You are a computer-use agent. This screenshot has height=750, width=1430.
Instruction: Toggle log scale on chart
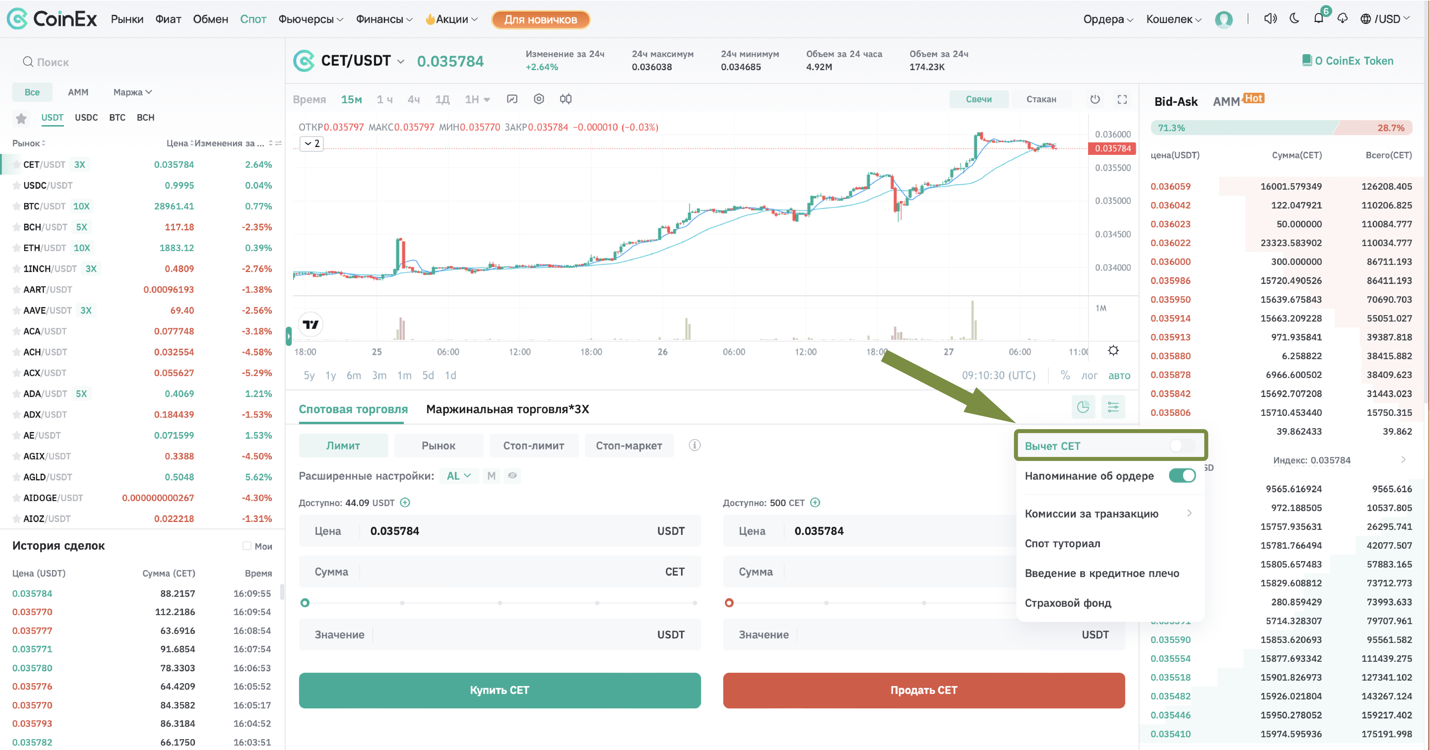tap(1089, 376)
